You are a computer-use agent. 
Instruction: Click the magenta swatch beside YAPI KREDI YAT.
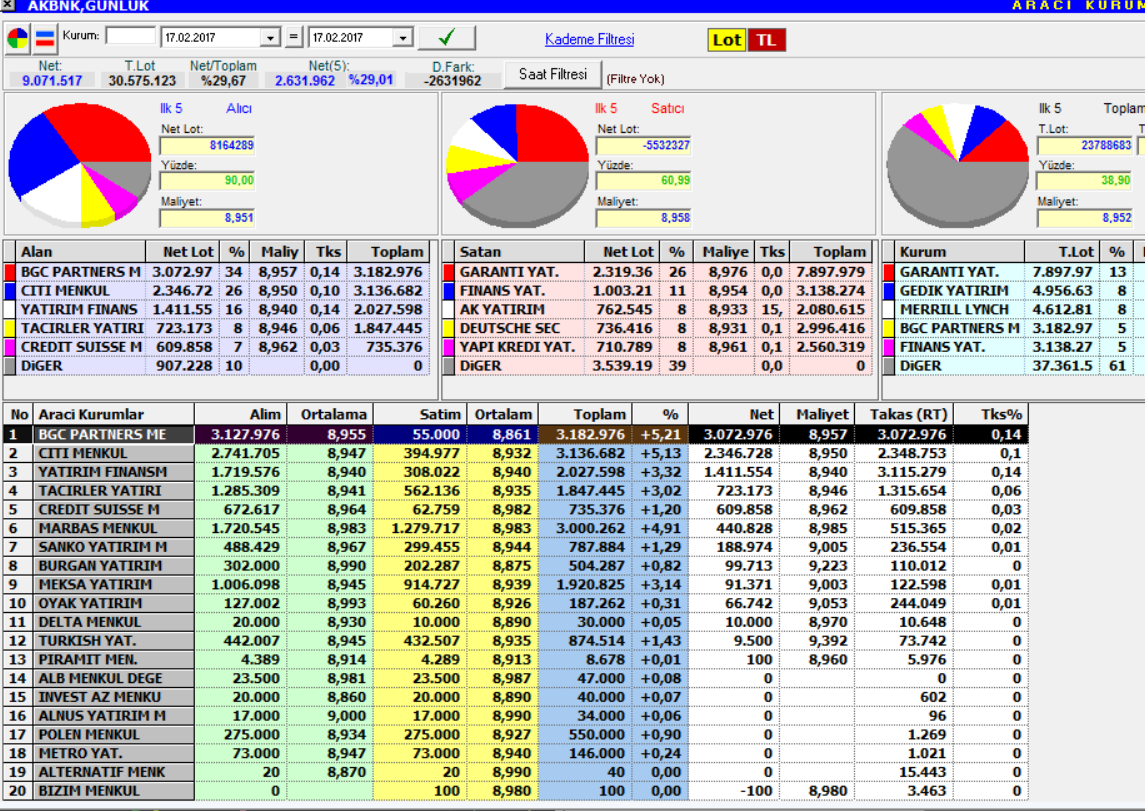click(448, 347)
